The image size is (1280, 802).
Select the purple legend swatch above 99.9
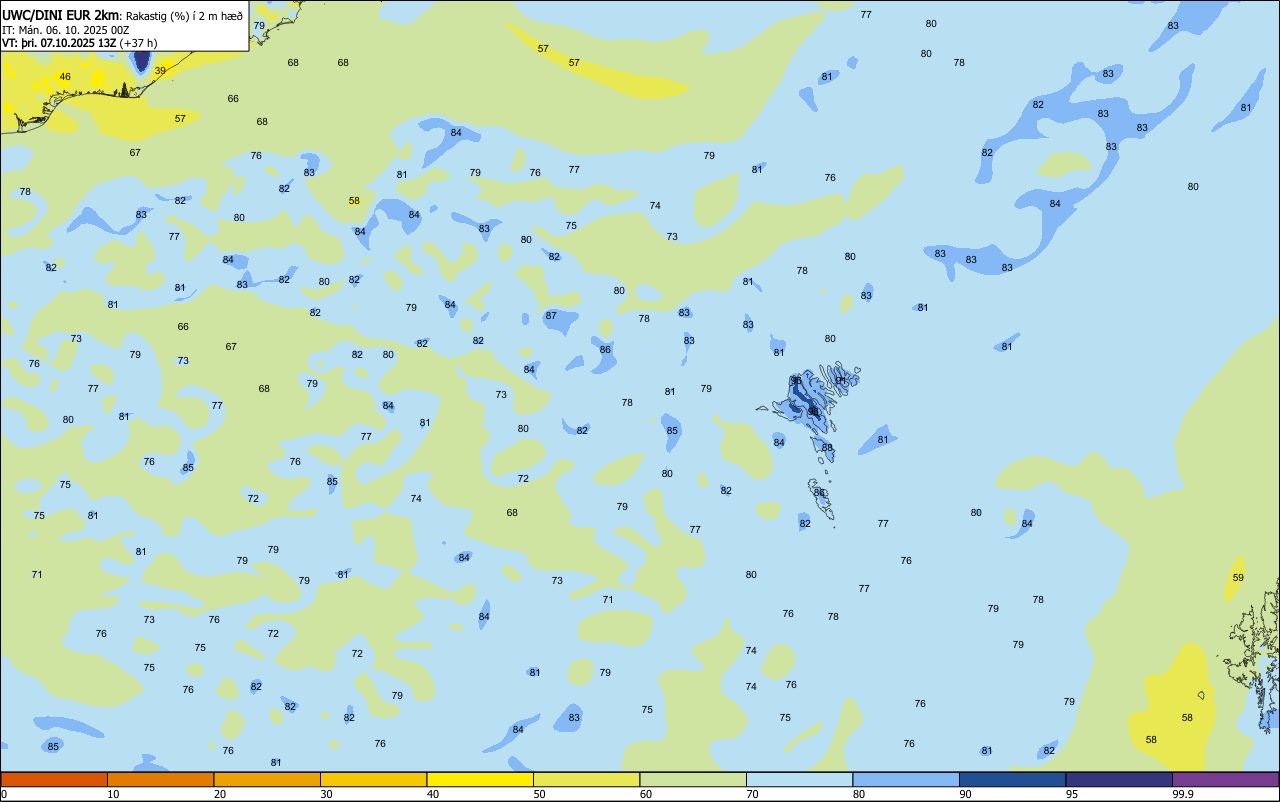click(1225, 779)
